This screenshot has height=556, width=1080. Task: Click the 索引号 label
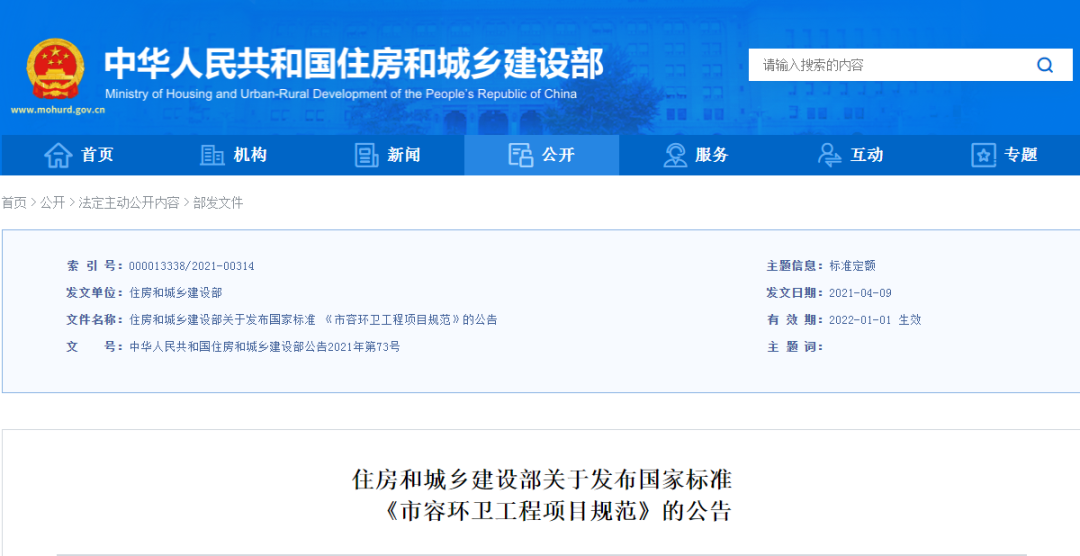[94, 266]
